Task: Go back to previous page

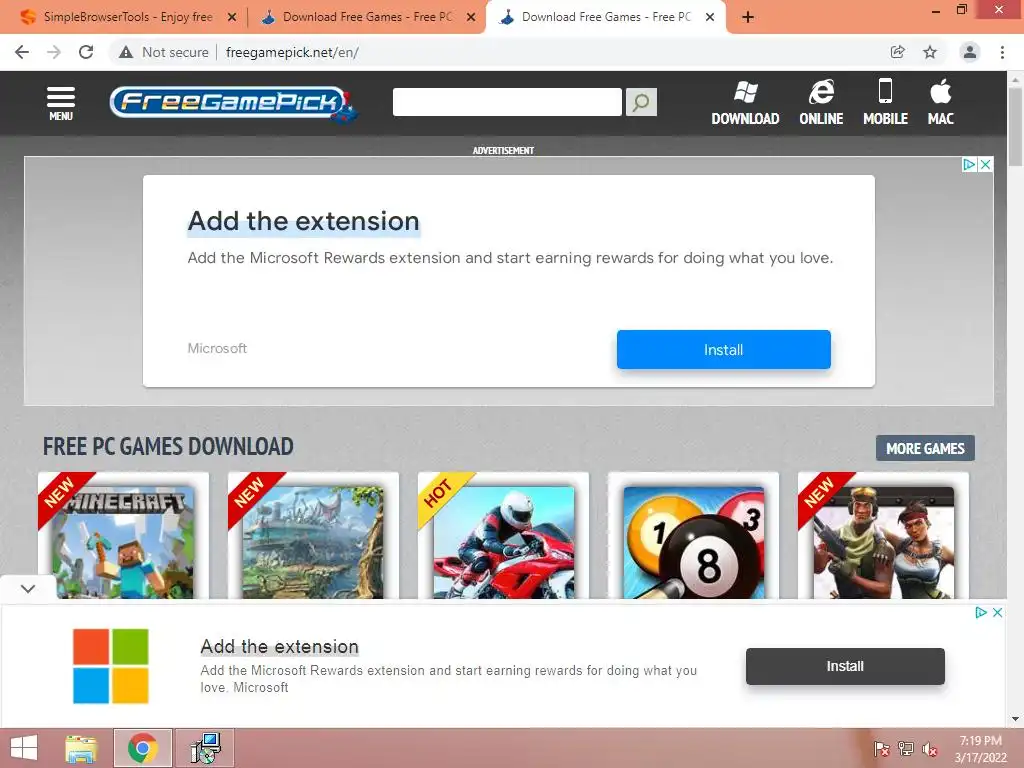Action: coord(22,52)
